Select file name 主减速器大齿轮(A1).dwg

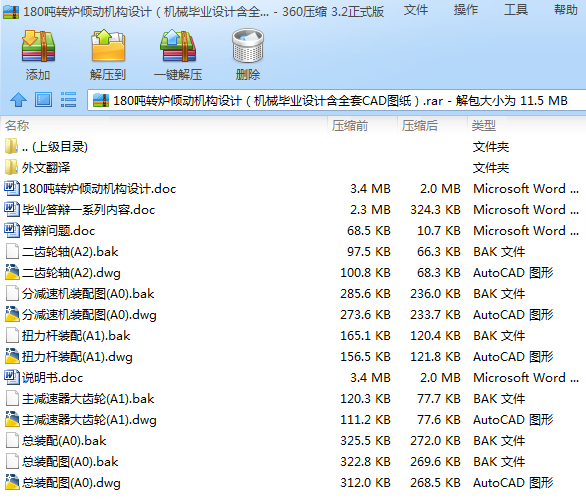click(x=89, y=420)
